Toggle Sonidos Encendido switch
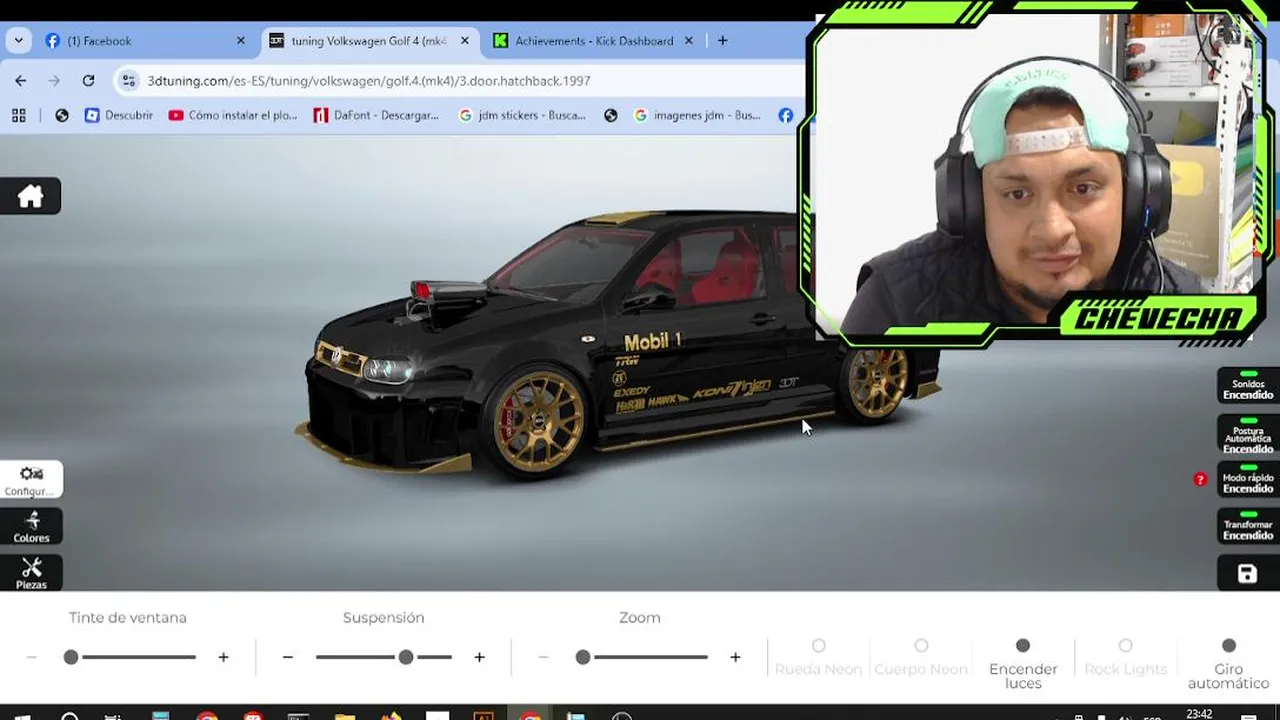Image resolution: width=1280 pixels, height=720 pixels. (1248, 385)
